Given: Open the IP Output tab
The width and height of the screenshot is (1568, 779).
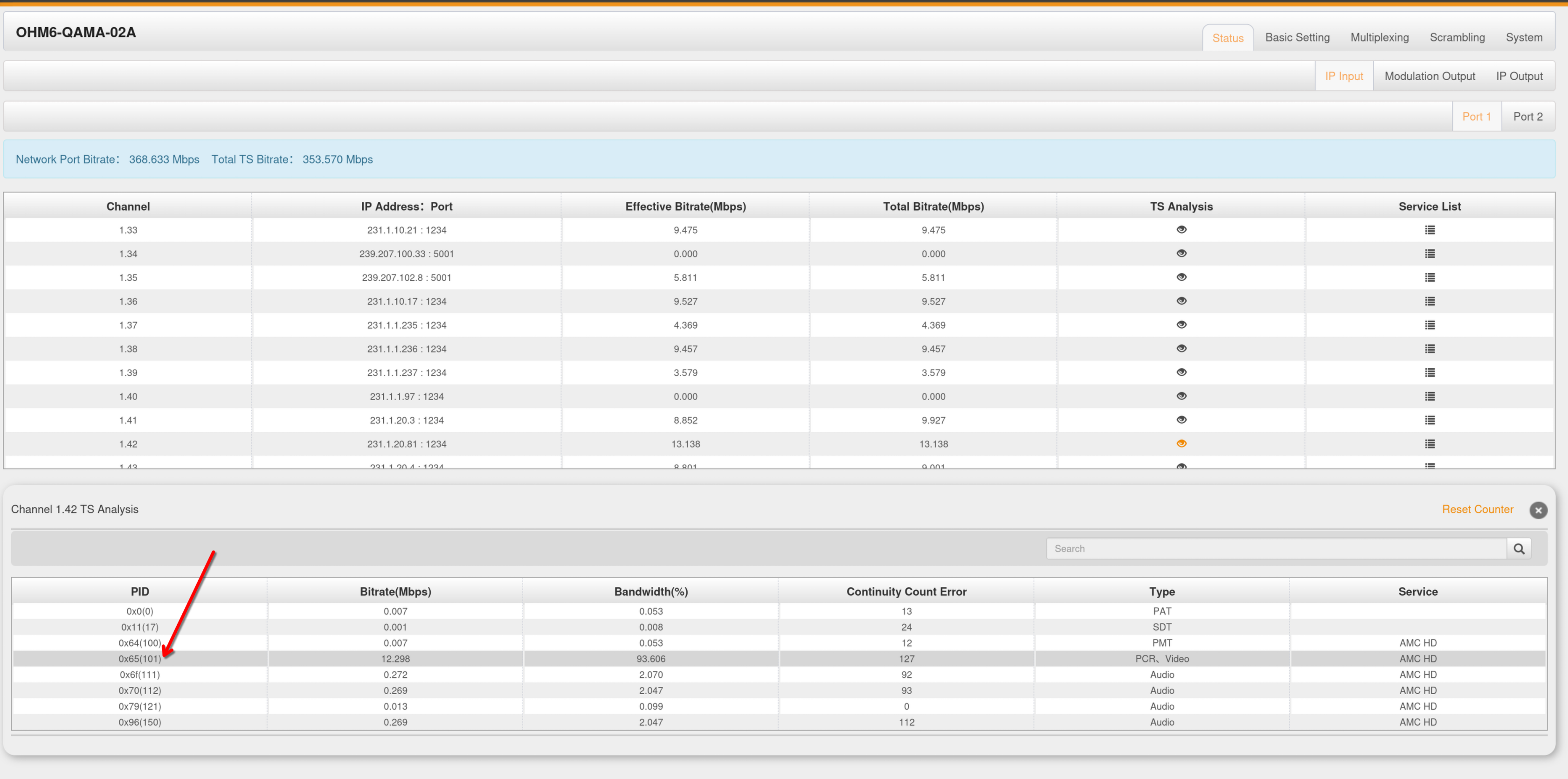Looking at the screenshot, I should click(x=1519, y=76).
